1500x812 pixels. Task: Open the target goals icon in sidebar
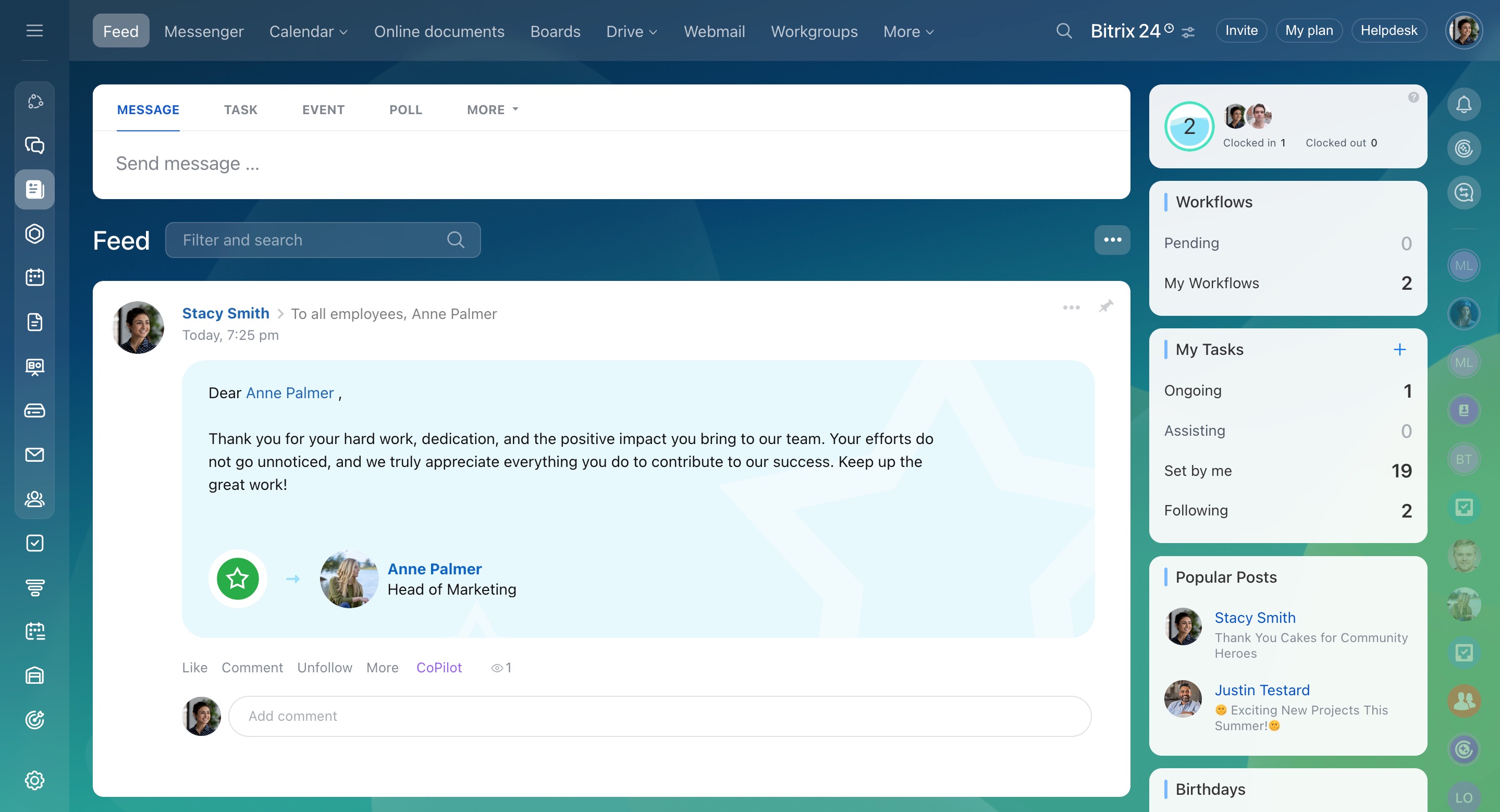coord(34,720)
